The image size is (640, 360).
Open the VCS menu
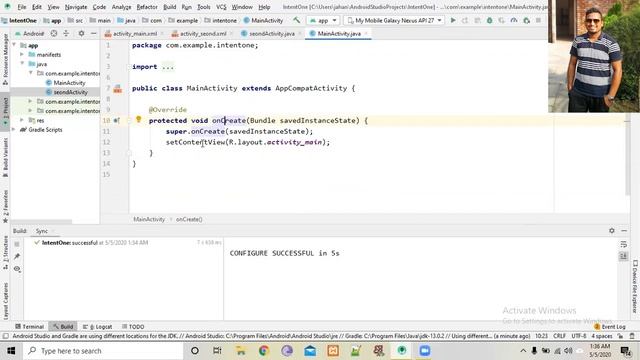221,7
